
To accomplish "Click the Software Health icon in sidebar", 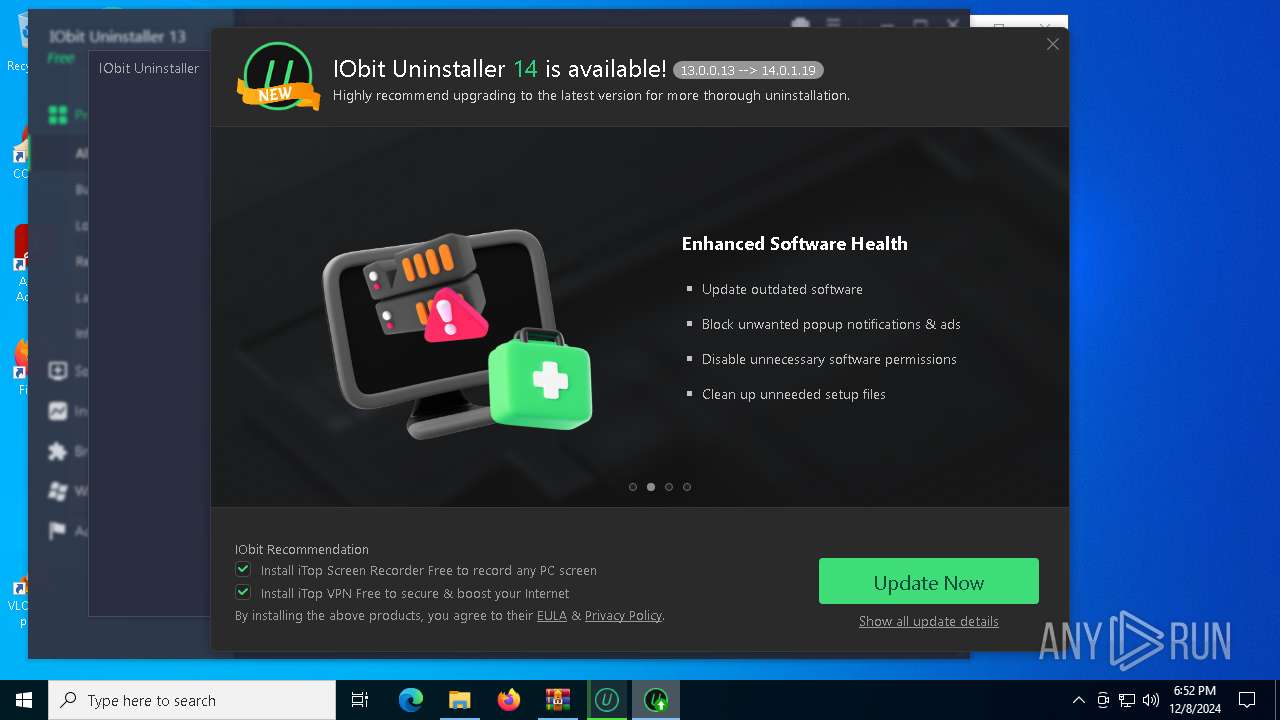I will pos(58,371).
